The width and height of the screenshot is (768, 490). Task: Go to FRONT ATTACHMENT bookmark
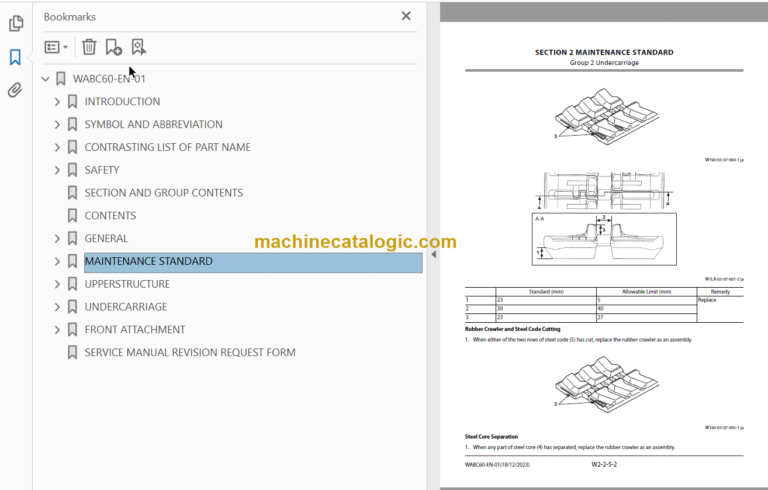coord(135,330)
